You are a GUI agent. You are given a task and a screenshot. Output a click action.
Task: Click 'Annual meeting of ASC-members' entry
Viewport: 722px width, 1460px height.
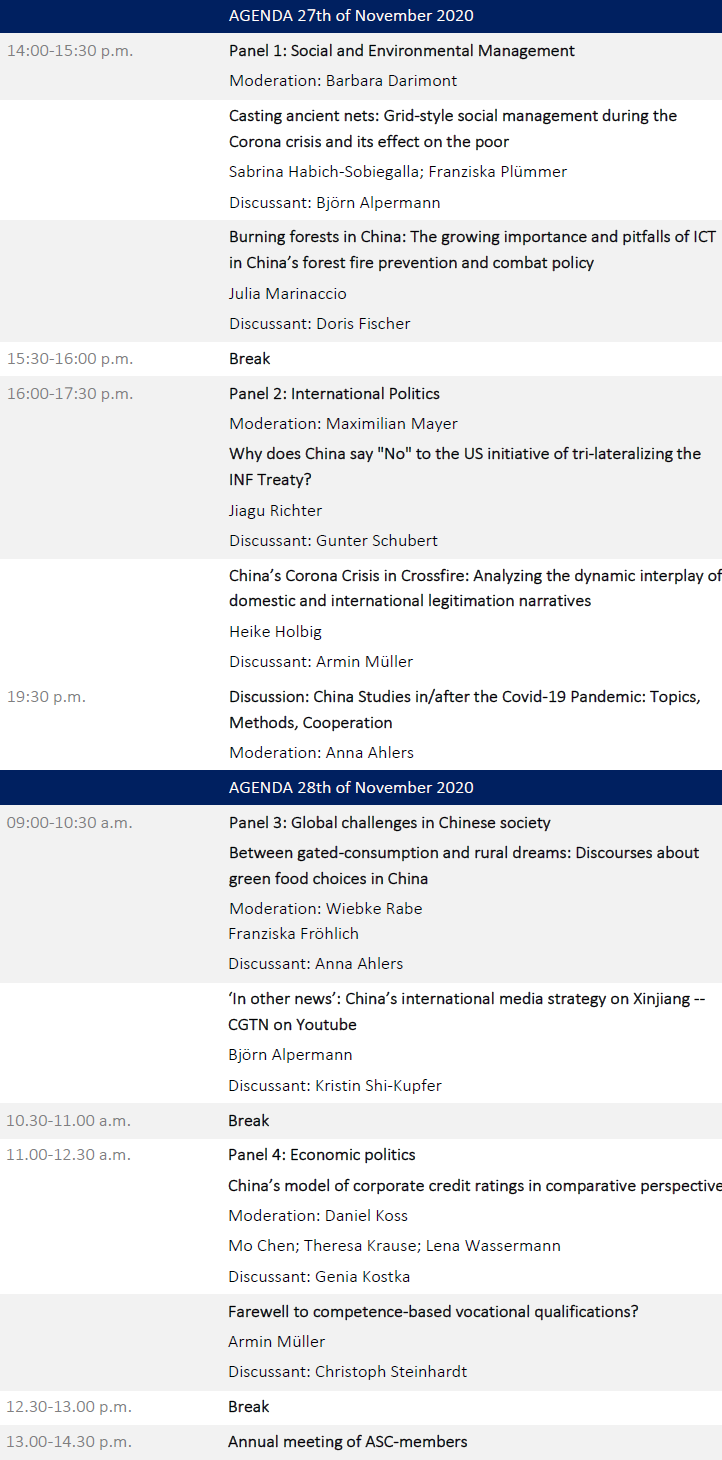[347, 1442]
